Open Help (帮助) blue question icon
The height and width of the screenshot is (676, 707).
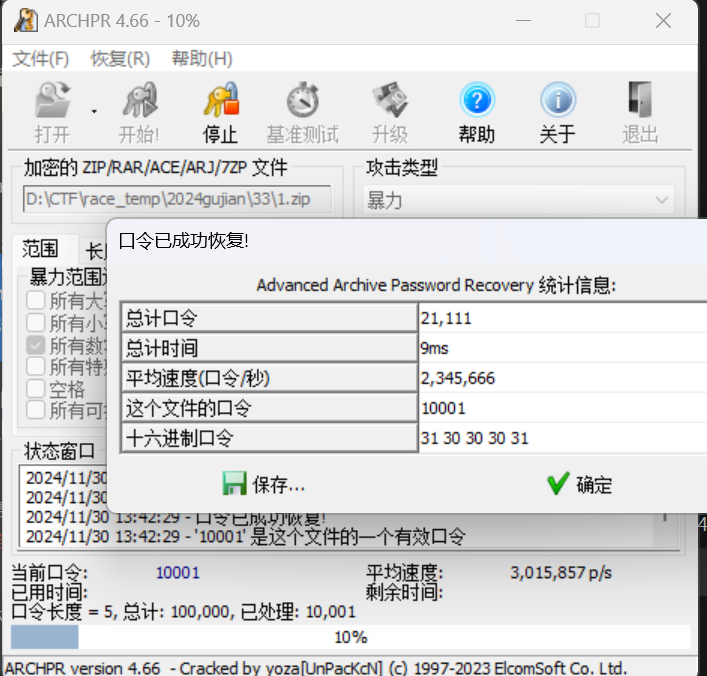477,100
